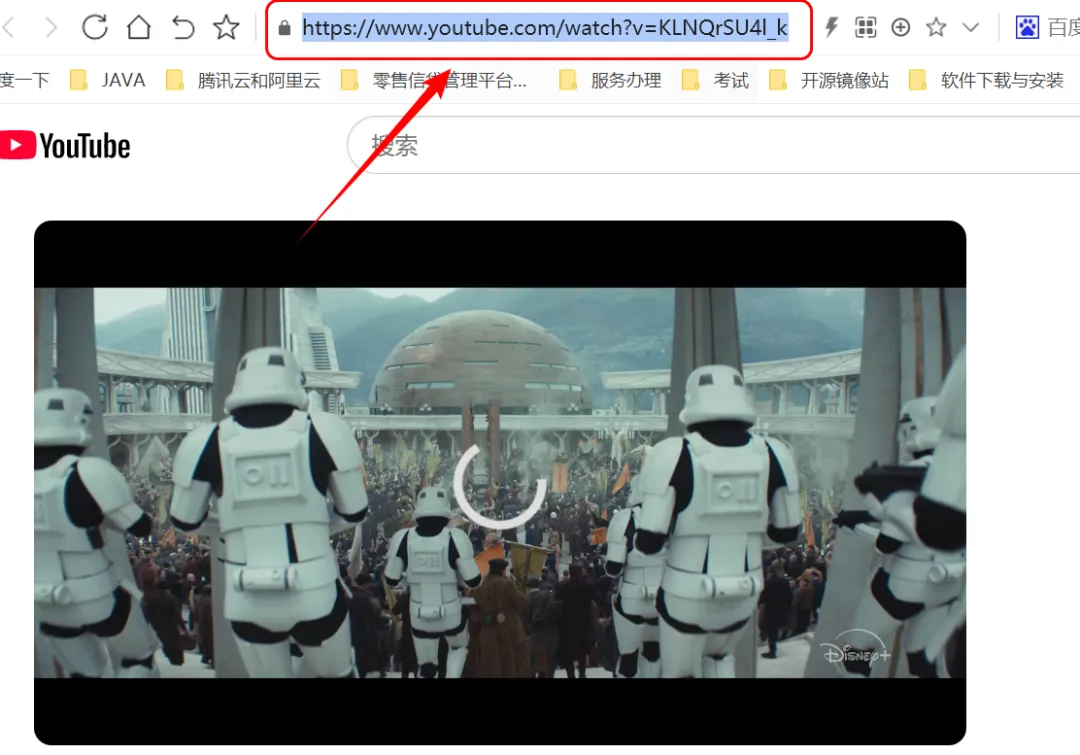Open the 考试 bookmarks folder
This screenshot has width=1080, height=755.
point(715,81)
